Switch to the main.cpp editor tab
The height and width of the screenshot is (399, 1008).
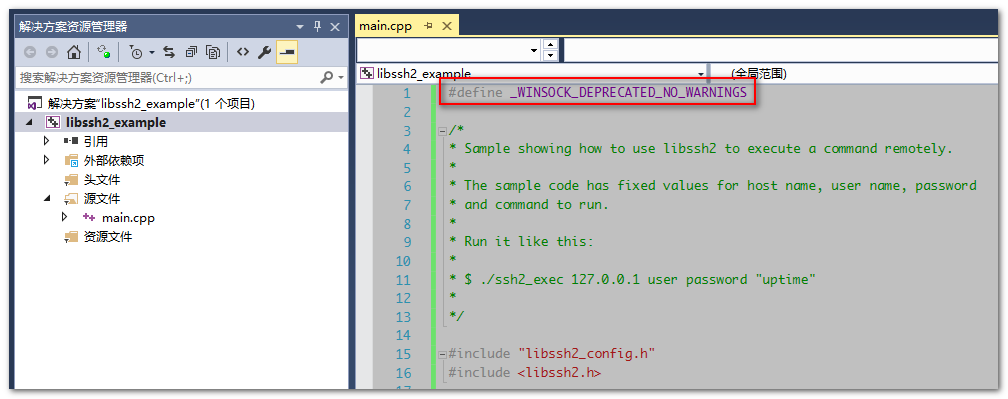coord(385,26)
